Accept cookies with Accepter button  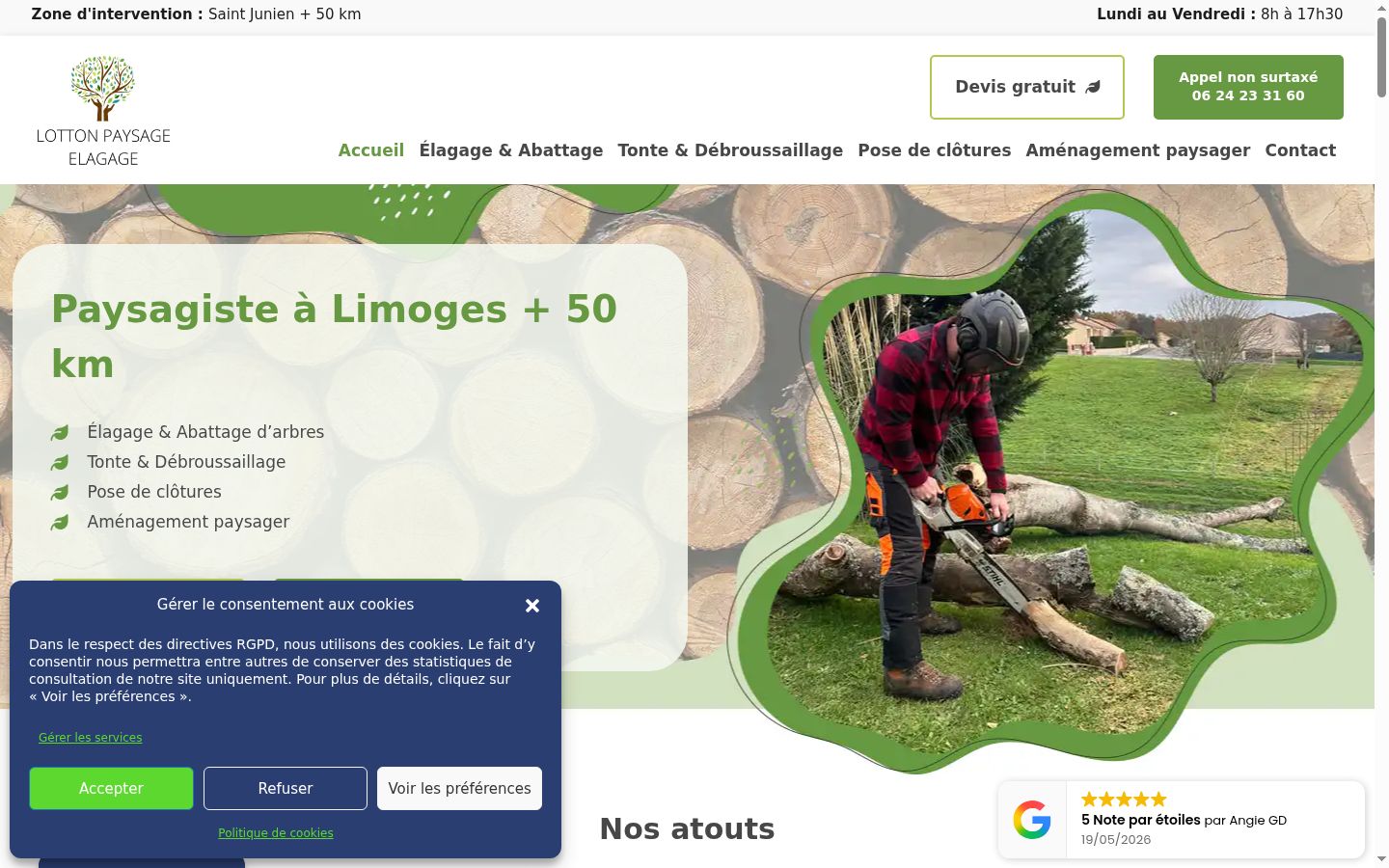click(111, 788)
